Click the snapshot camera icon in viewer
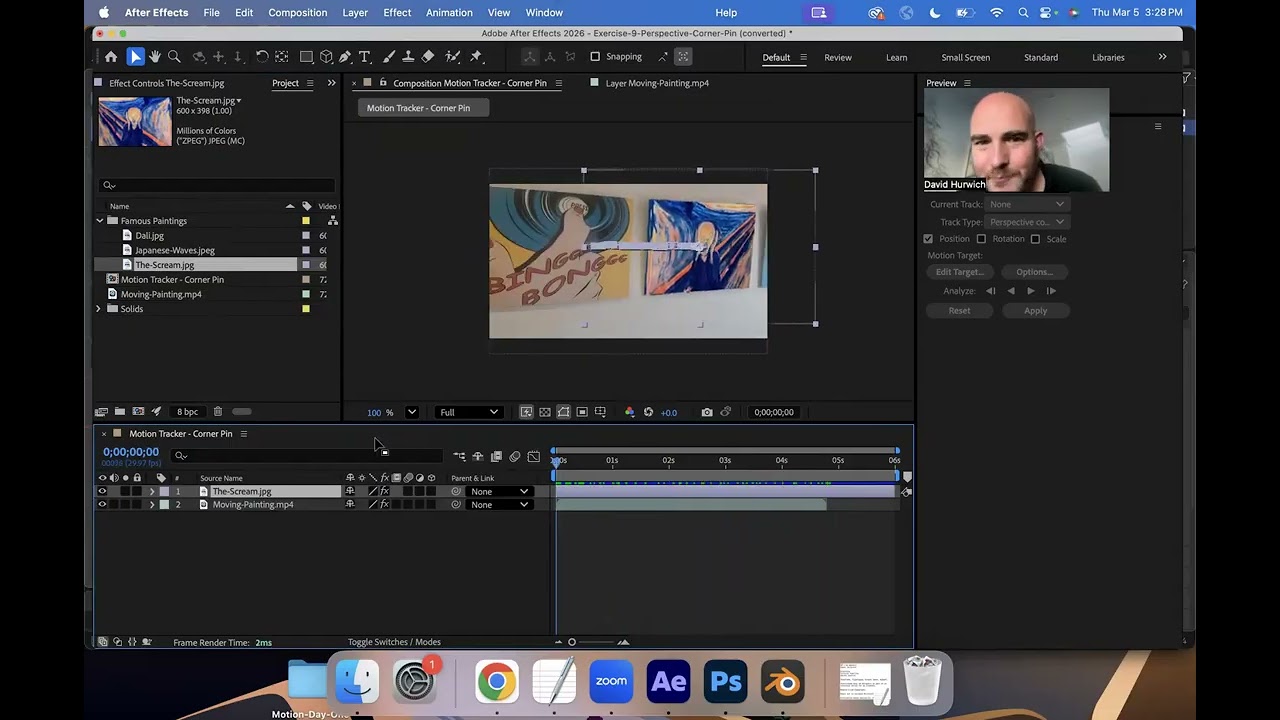Screen dimensions: 1280x720 pos(707,412)
